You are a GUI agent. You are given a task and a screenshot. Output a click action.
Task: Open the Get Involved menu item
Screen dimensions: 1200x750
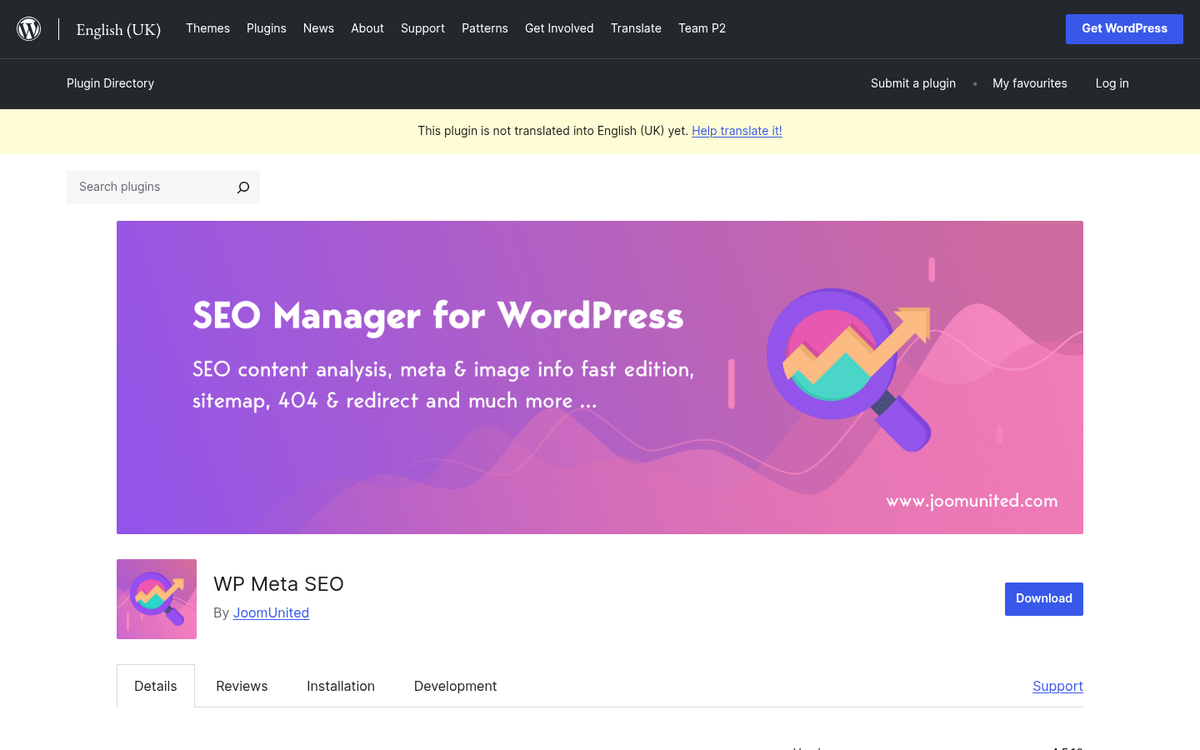(x=559, y=28)
